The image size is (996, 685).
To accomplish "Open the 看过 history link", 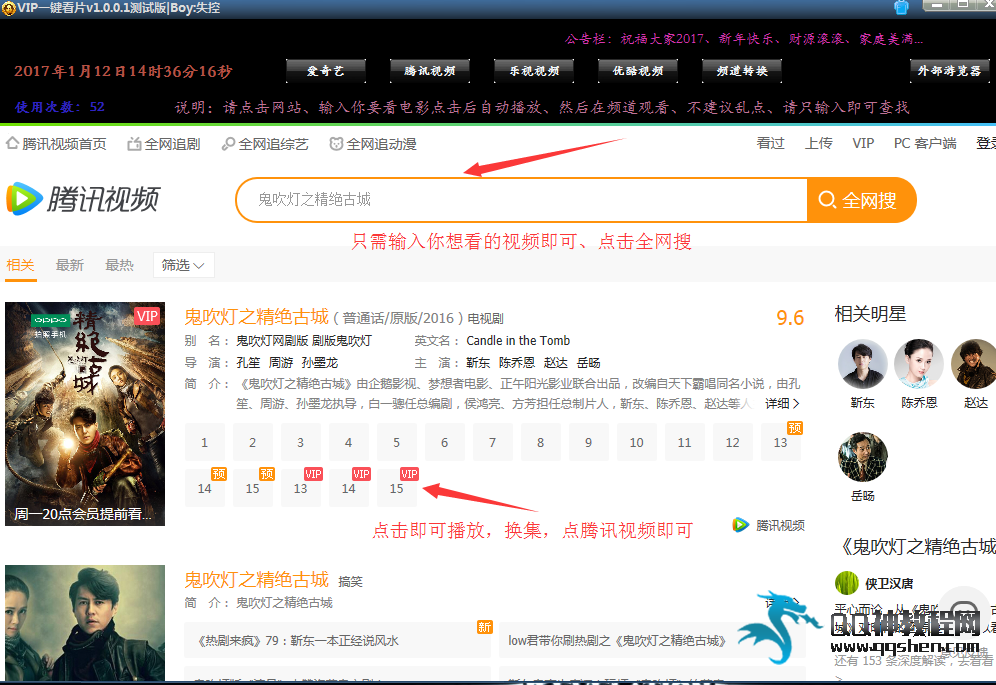I will click(x=771, y=144).
